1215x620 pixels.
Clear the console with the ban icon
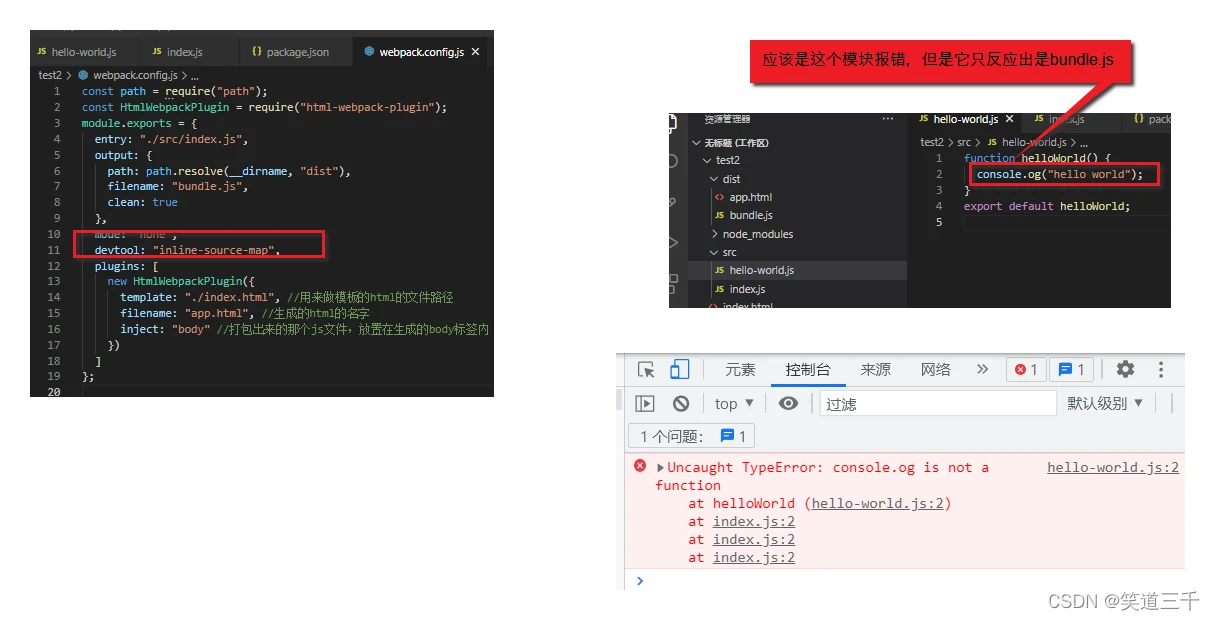click(x=681, y=404)
